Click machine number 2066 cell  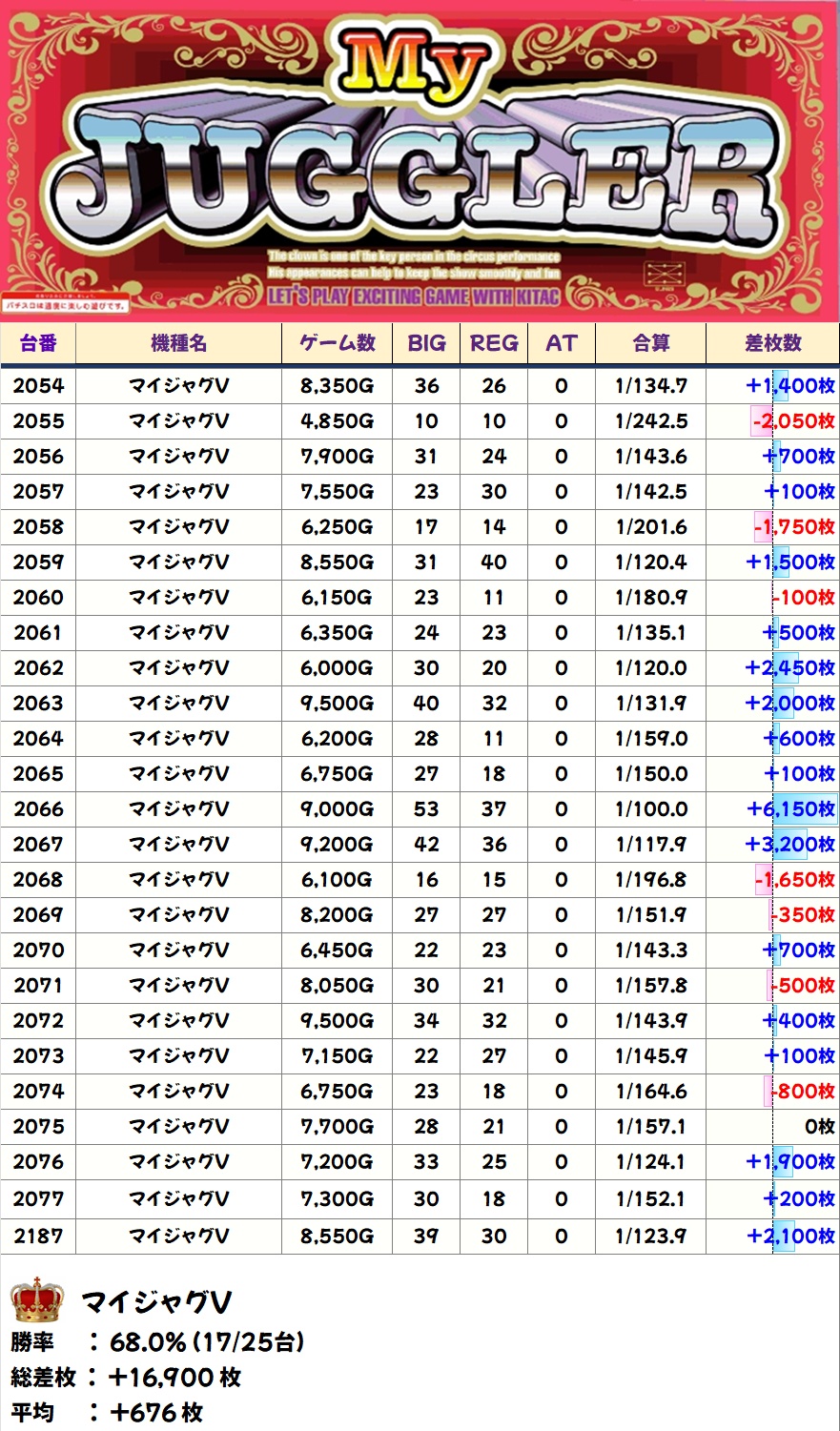(38, 809)
